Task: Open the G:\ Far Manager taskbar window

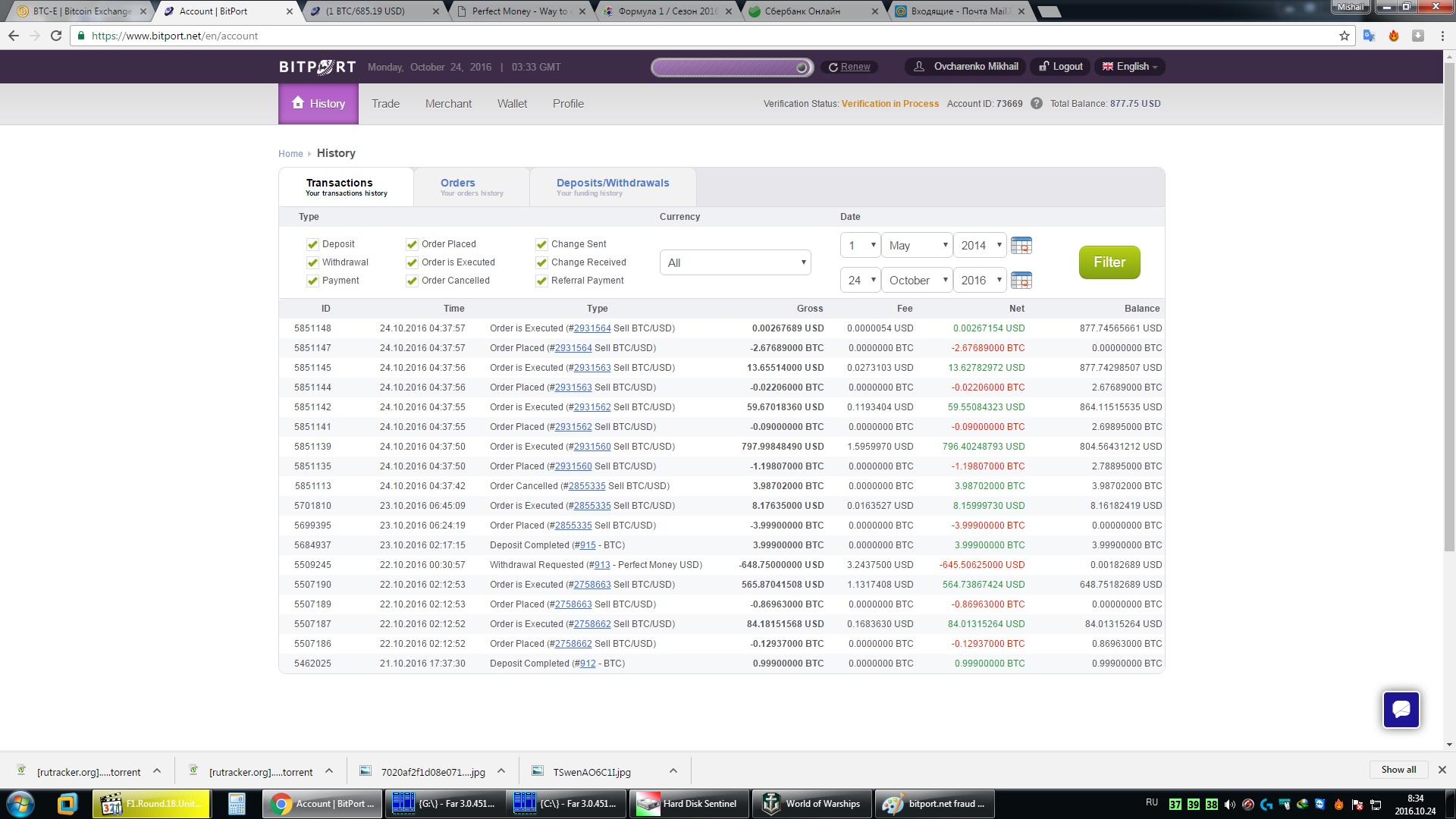Action: click(444, 804)
